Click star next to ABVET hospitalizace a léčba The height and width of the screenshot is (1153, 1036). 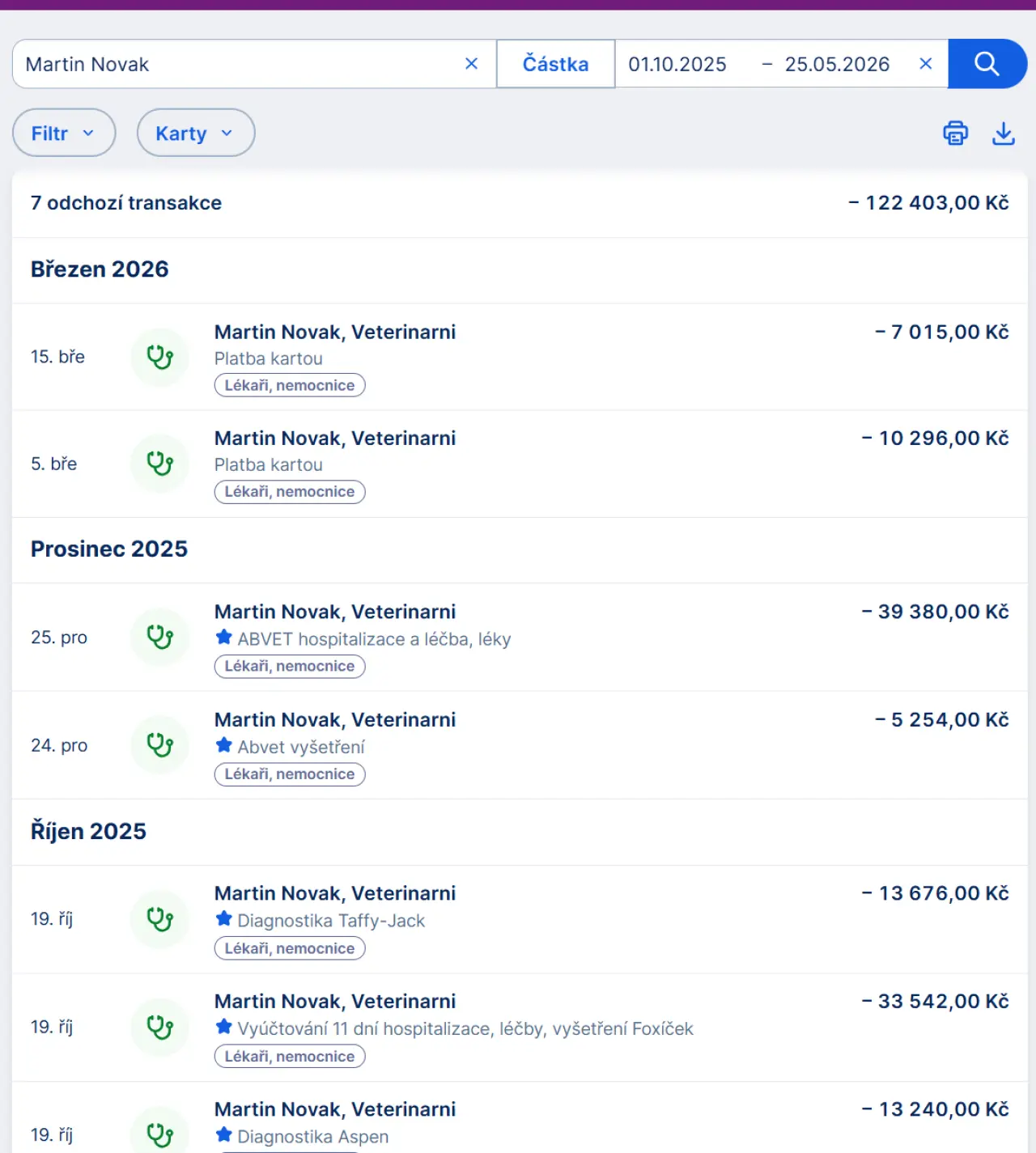pyautogui.click(x=224, y=638)
